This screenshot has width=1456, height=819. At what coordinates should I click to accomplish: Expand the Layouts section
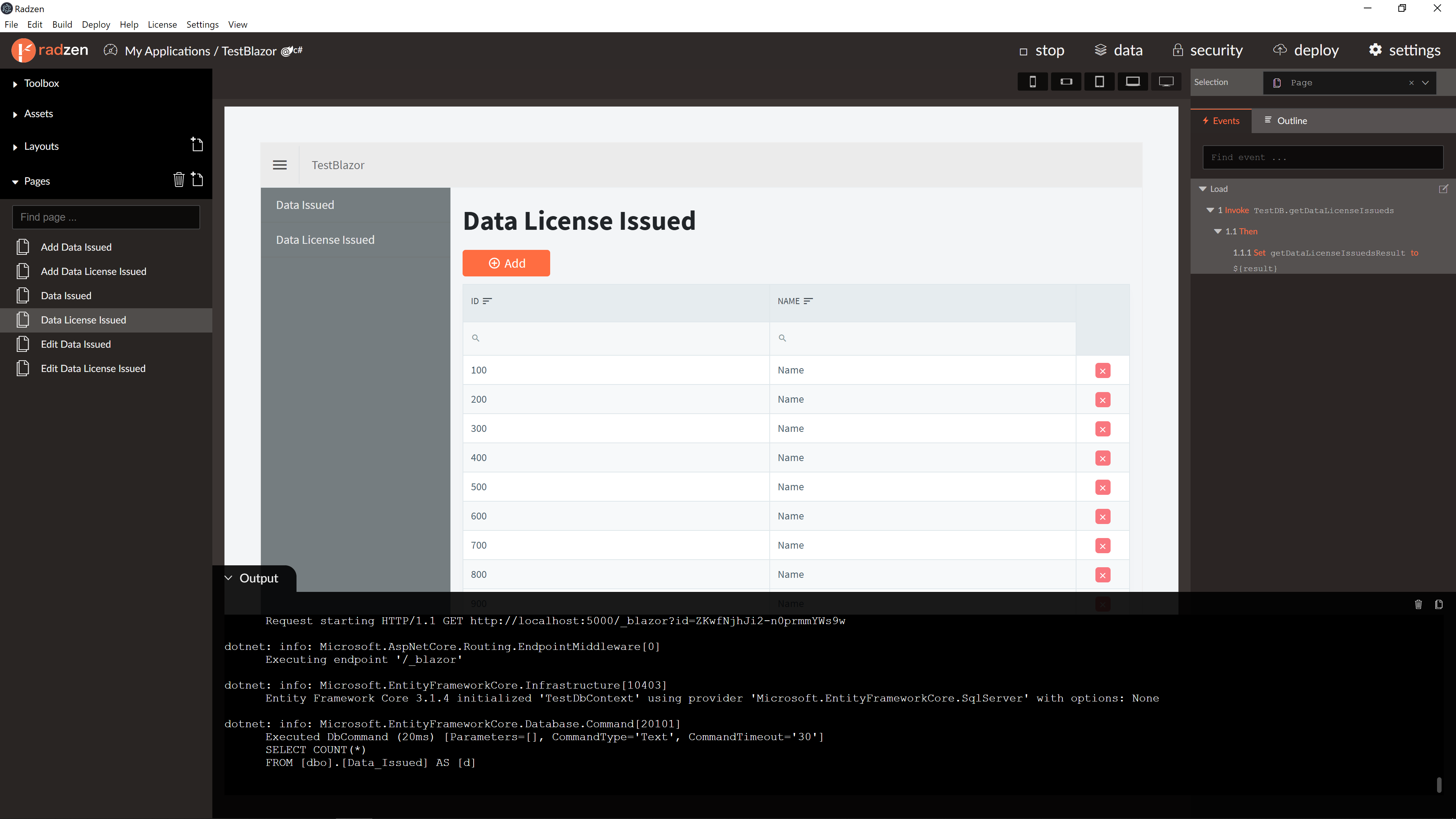15,147
